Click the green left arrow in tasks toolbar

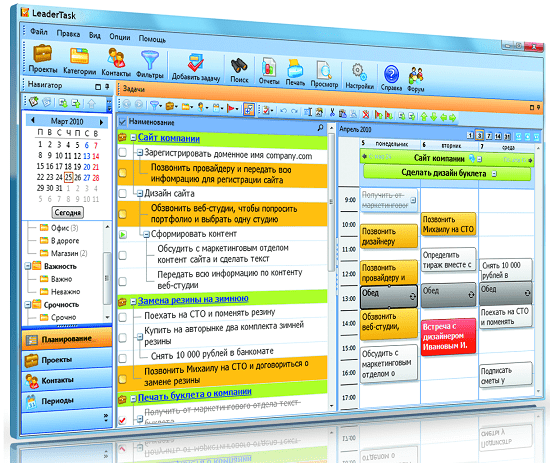(x=443, y=118)
